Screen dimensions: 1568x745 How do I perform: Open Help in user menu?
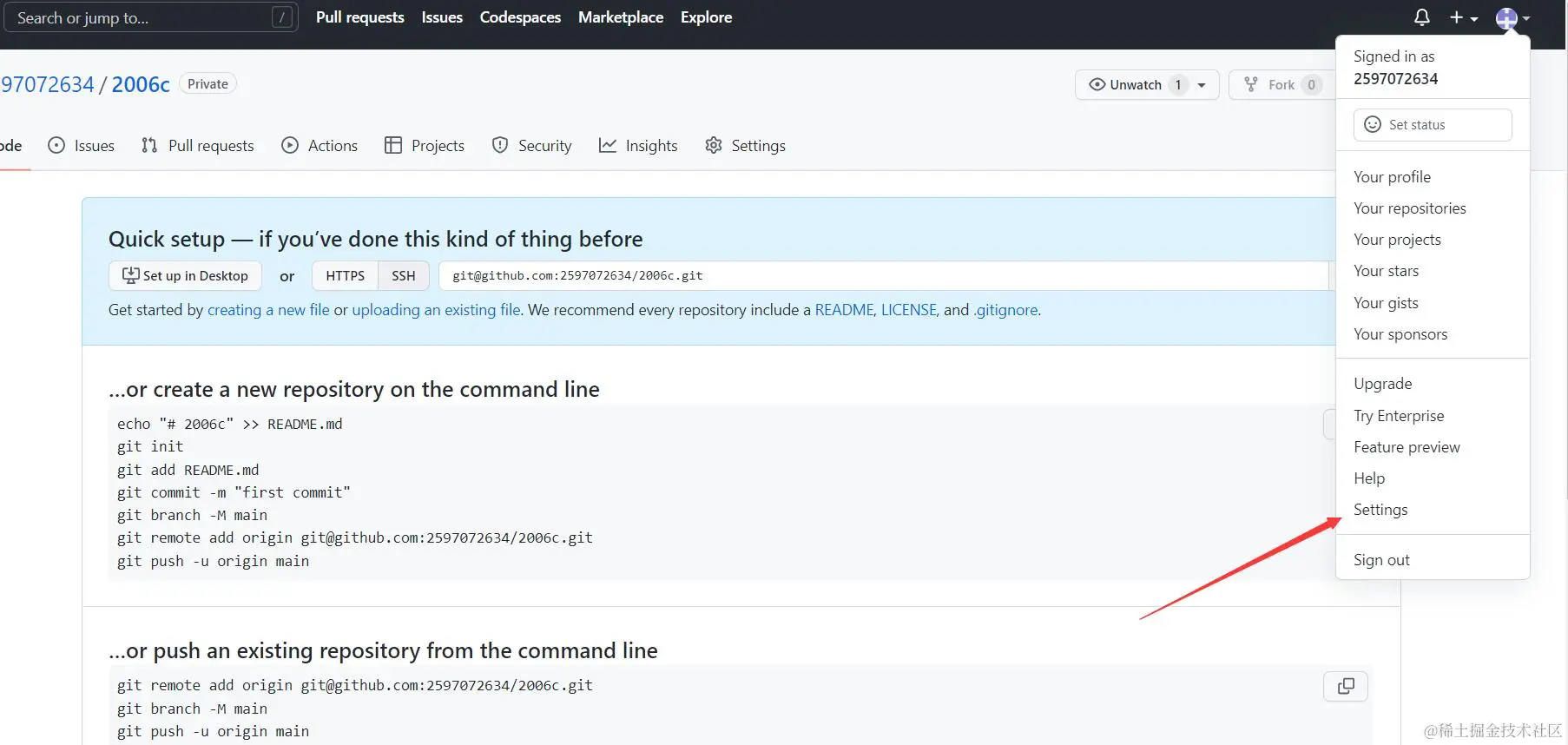click(1369, 478)
